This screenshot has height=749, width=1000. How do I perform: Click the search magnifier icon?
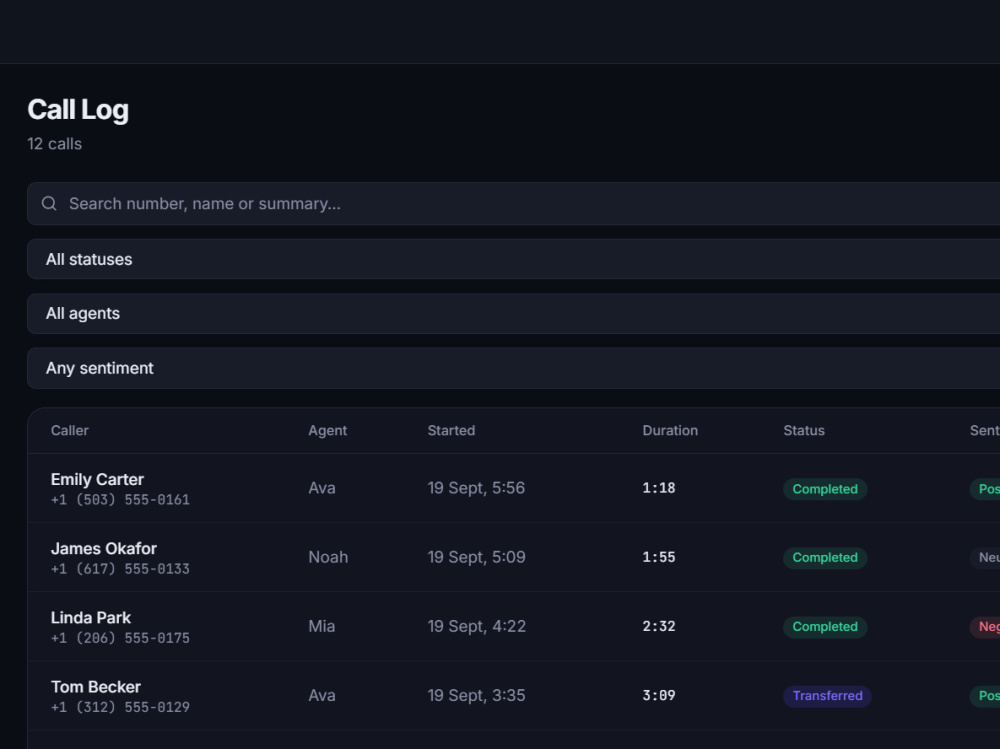tap(49, 204)
